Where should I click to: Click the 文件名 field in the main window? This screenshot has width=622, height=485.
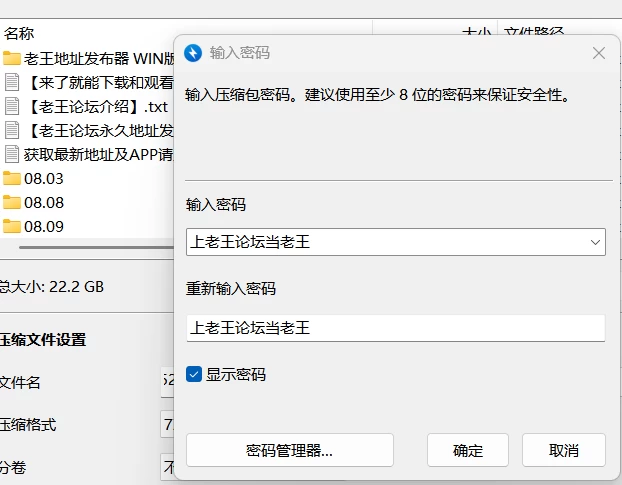click(x=167, y=382)
